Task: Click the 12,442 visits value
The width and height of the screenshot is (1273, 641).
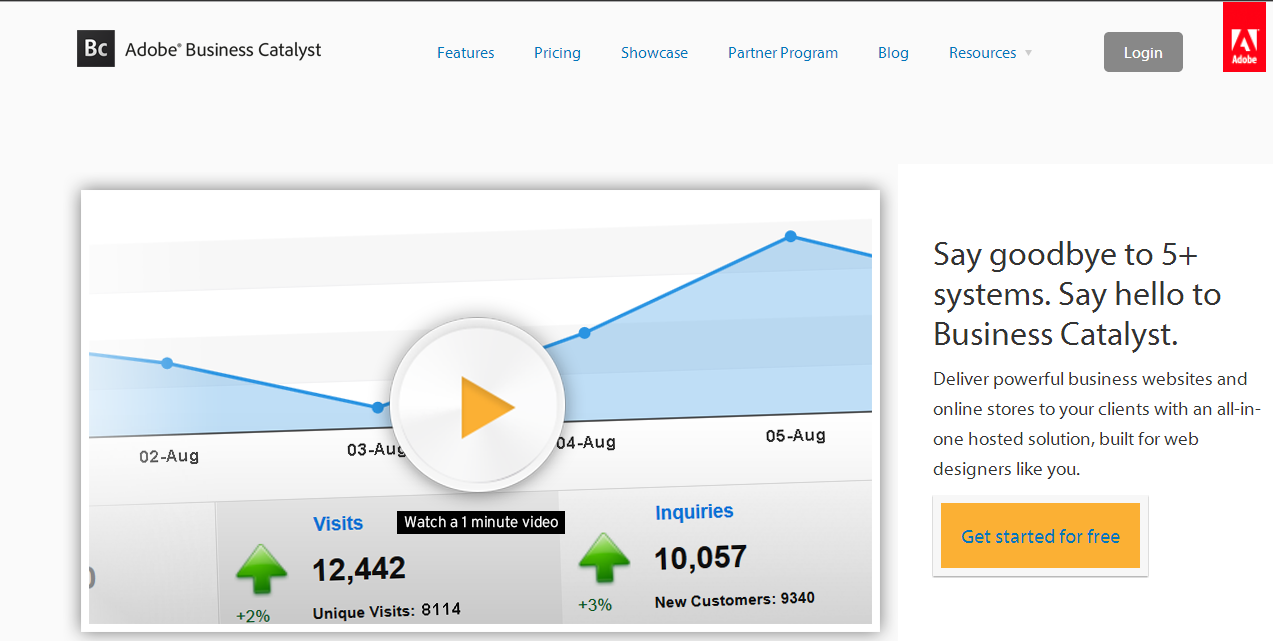Action: (359, 569)
